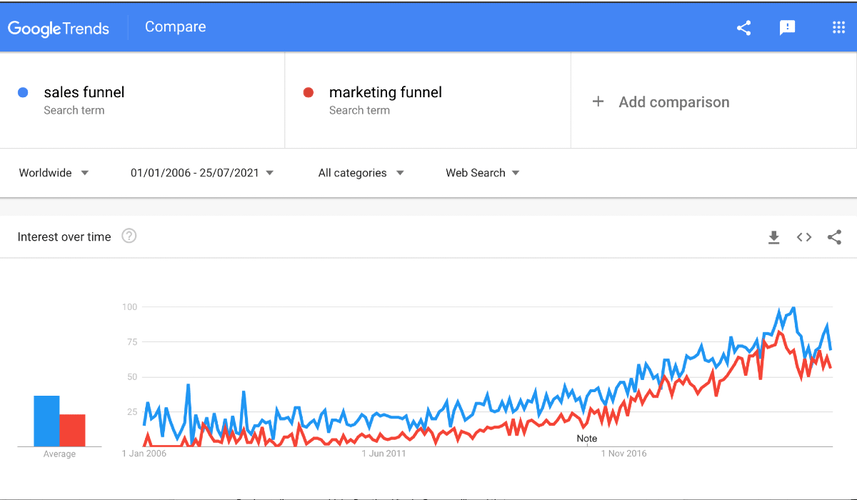857x500 pixels.
Task: Open the Worldwide region dropdown
Action: (54, 173)
